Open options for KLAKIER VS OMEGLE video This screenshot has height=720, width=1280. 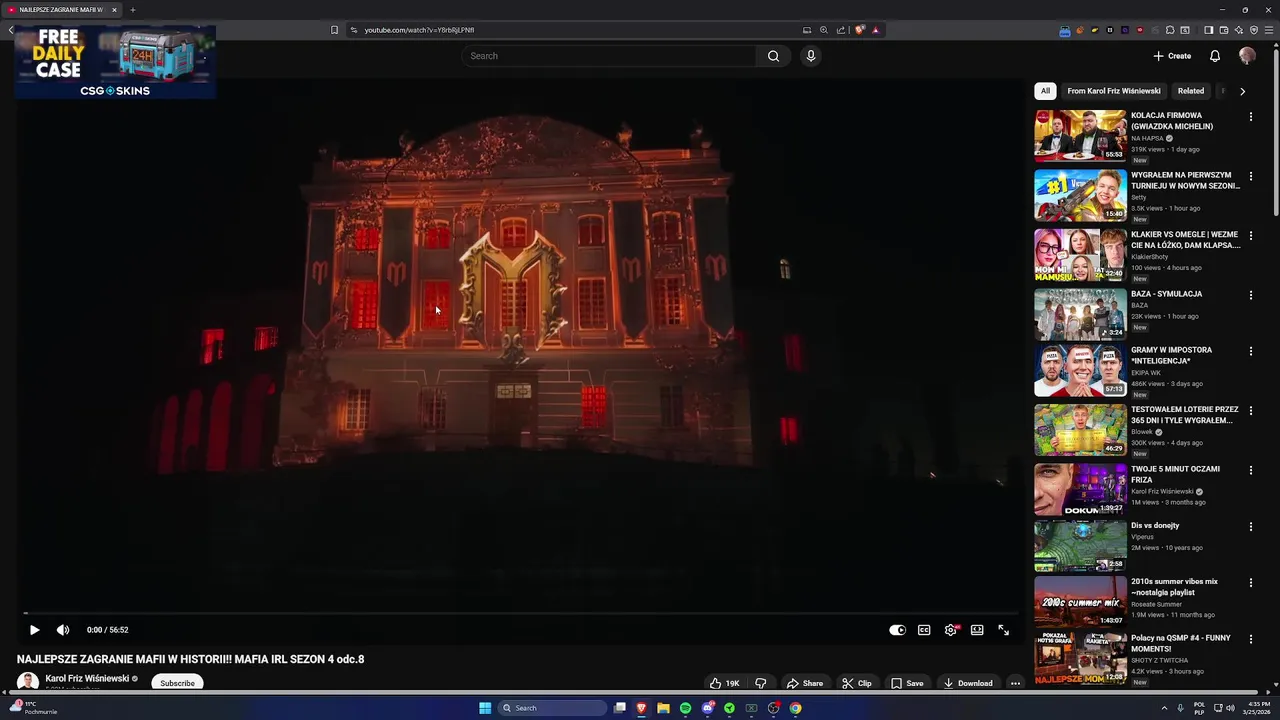(1250, 236)
